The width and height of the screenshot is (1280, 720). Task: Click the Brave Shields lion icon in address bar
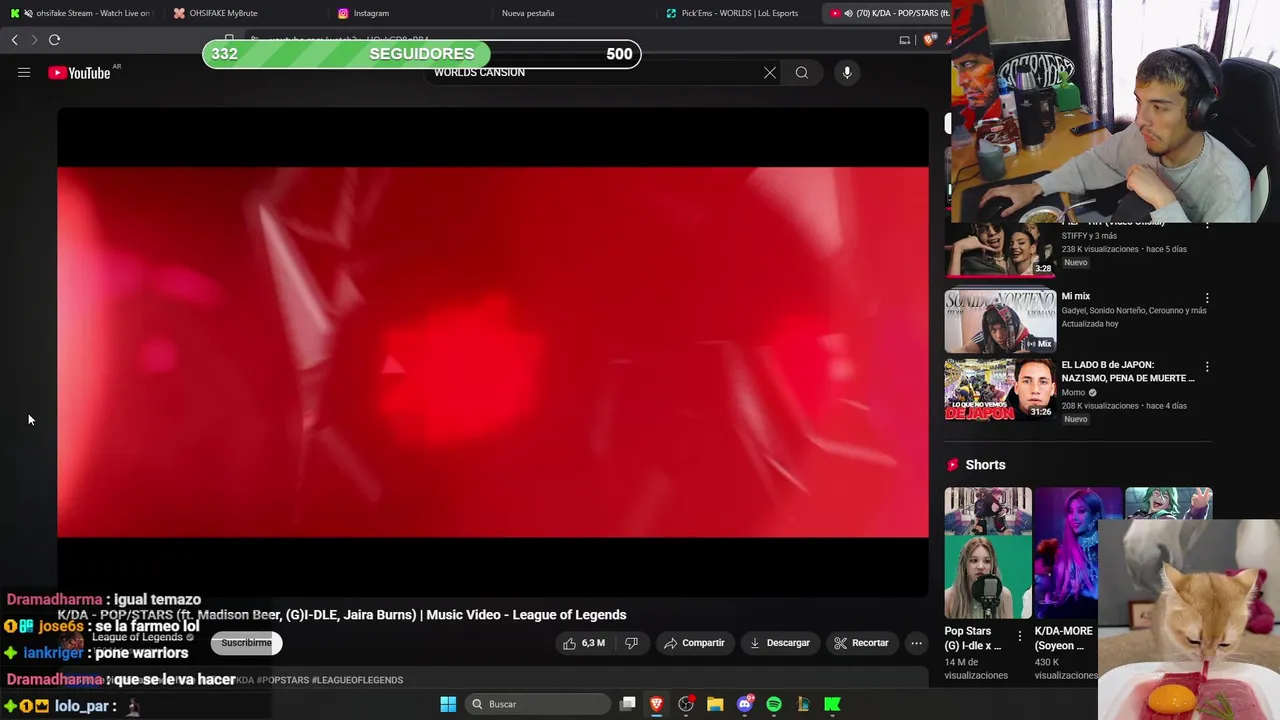click(x=930, y=40)
